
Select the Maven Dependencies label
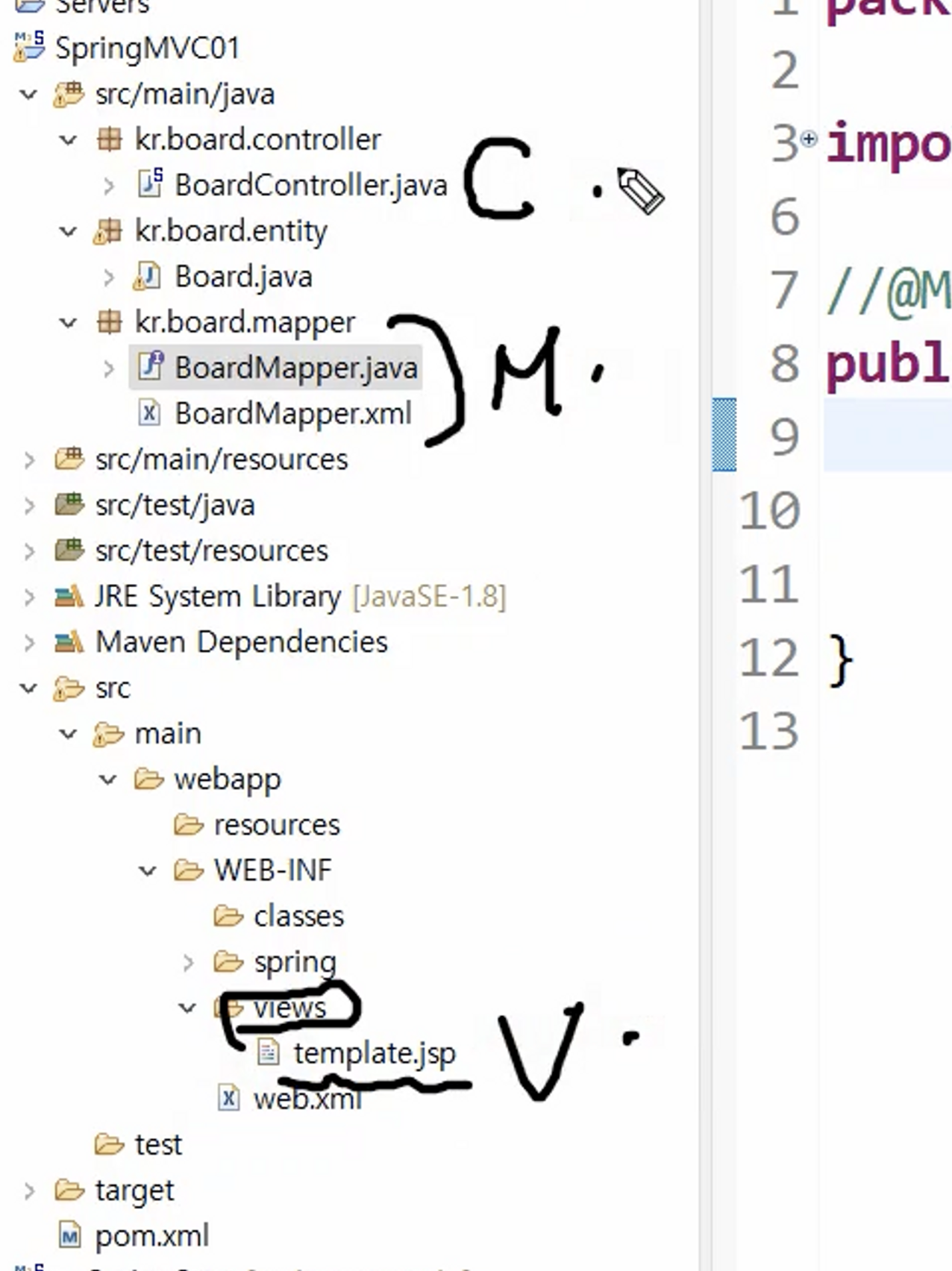point(242,642)
